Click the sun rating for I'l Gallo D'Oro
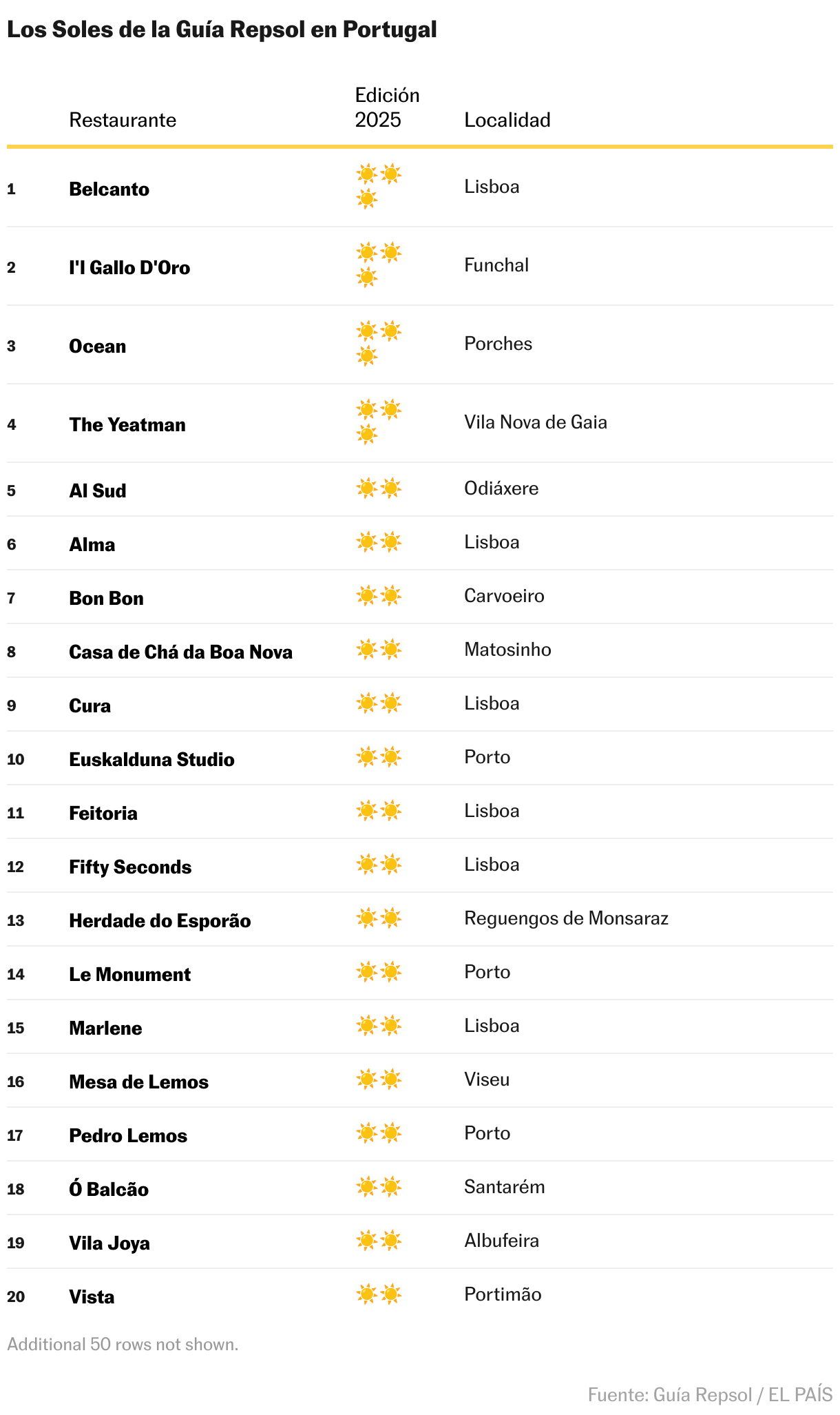840x1415 pixels. pos(379,265)
